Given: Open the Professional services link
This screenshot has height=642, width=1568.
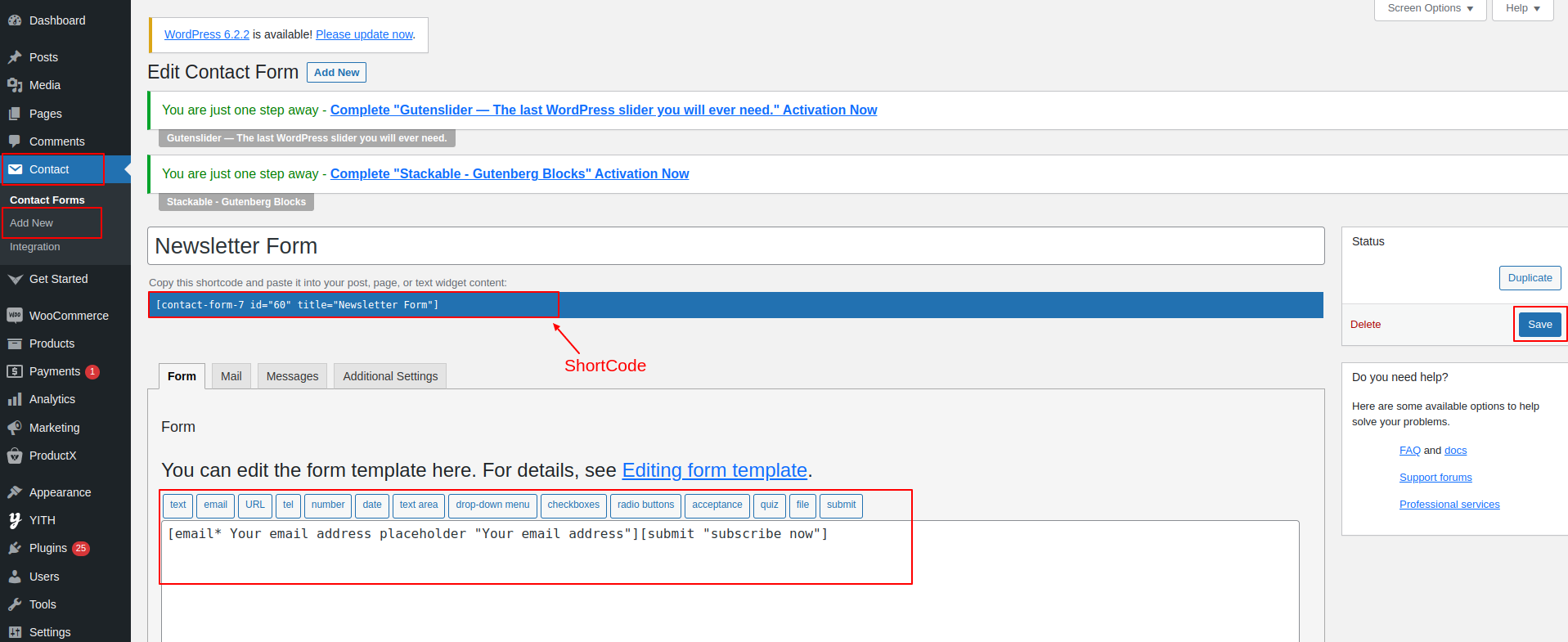Looking at the screenshot, I should (x=1449, y=505).
